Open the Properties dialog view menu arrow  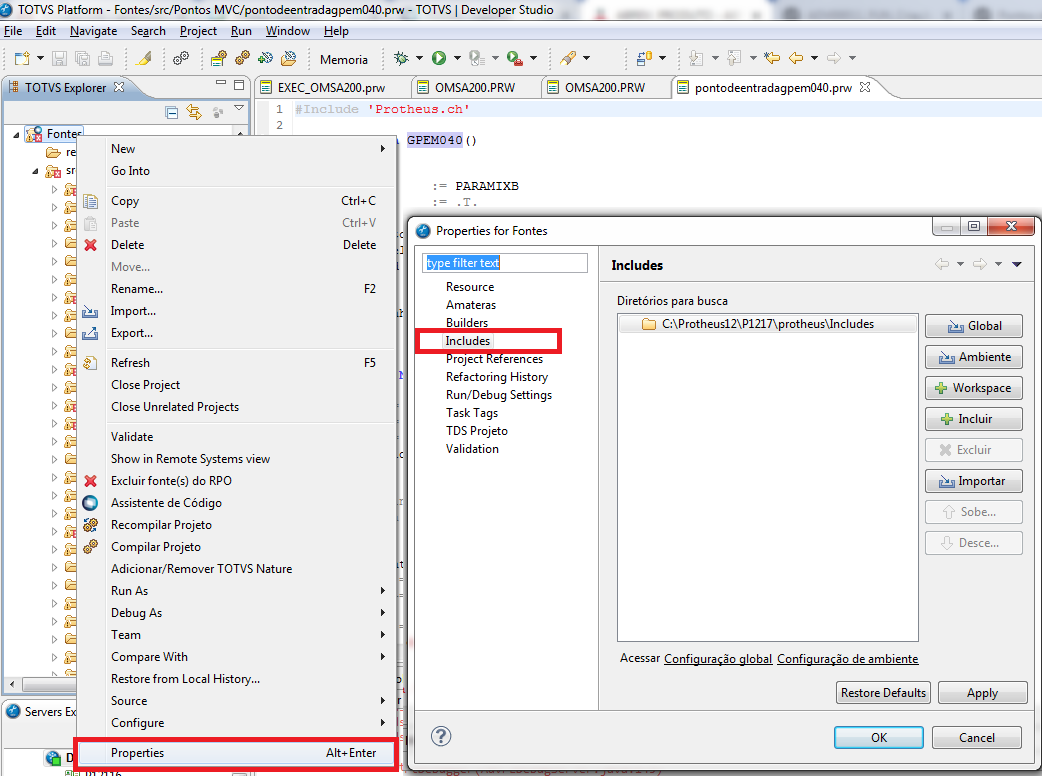pos(1016,264)
